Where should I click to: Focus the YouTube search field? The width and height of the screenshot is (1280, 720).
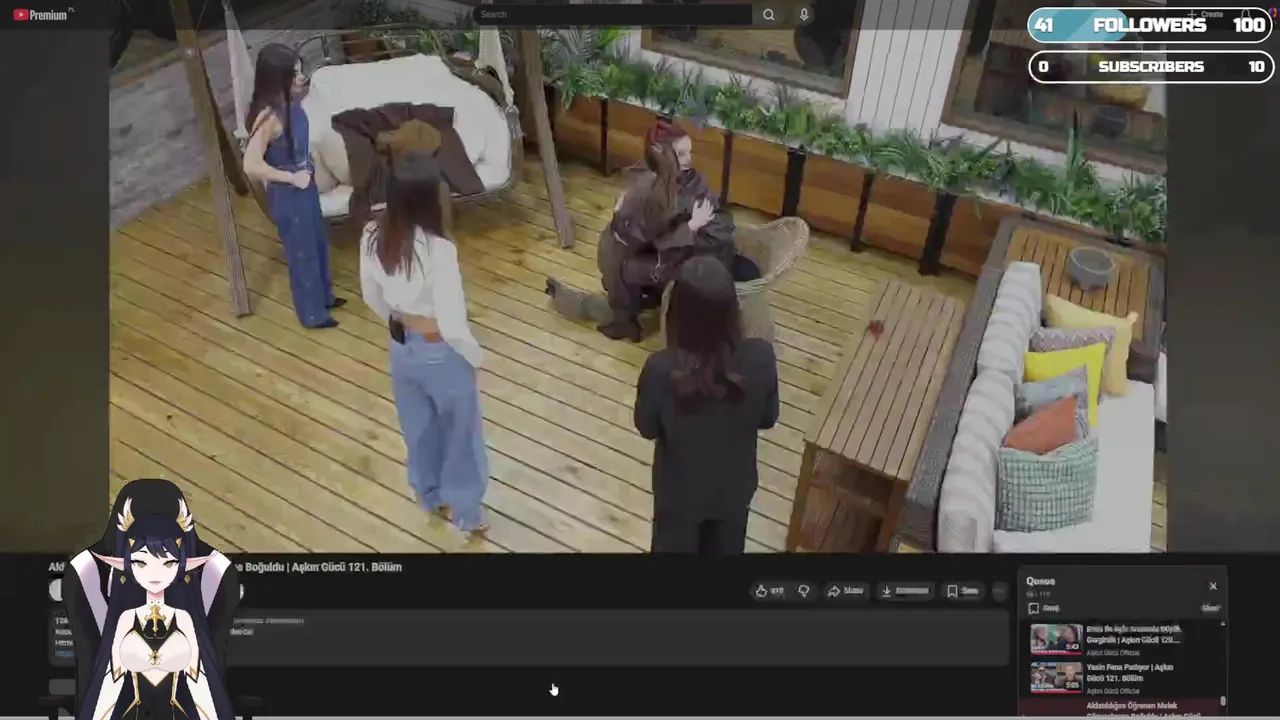[x=612, y=14]
